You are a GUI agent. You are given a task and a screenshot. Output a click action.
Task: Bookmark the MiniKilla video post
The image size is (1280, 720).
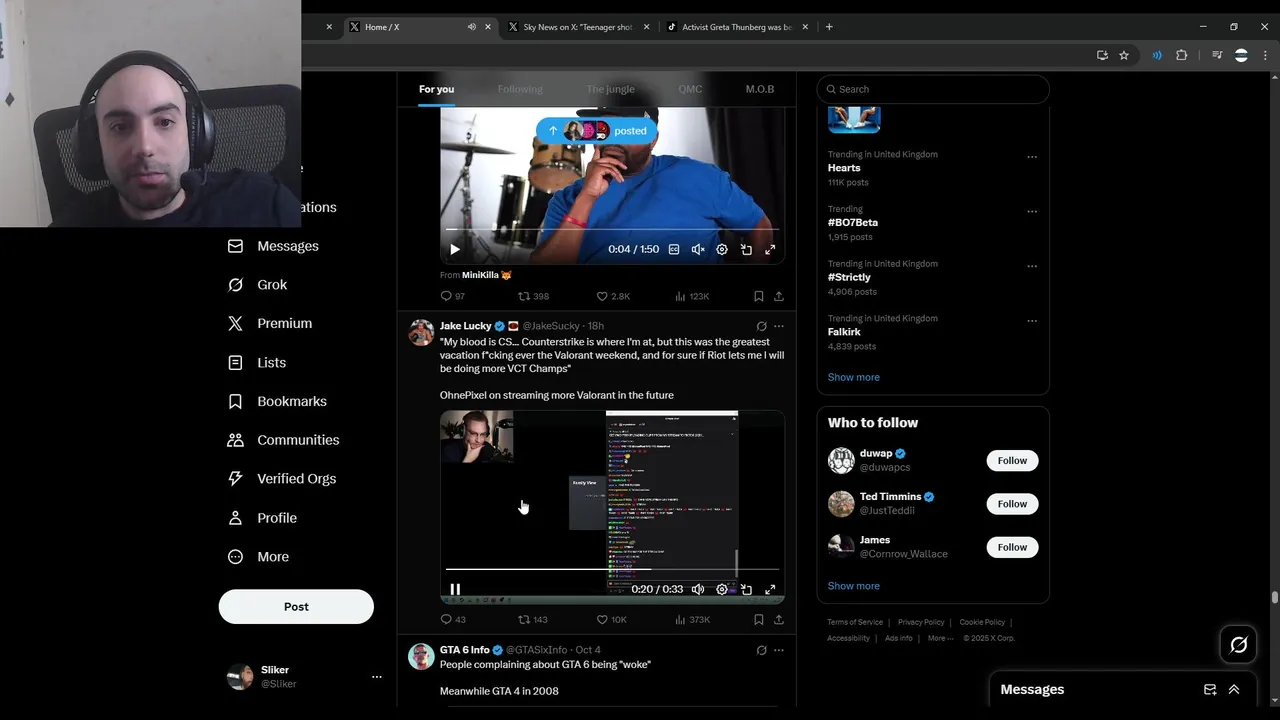tap(758, 296)
